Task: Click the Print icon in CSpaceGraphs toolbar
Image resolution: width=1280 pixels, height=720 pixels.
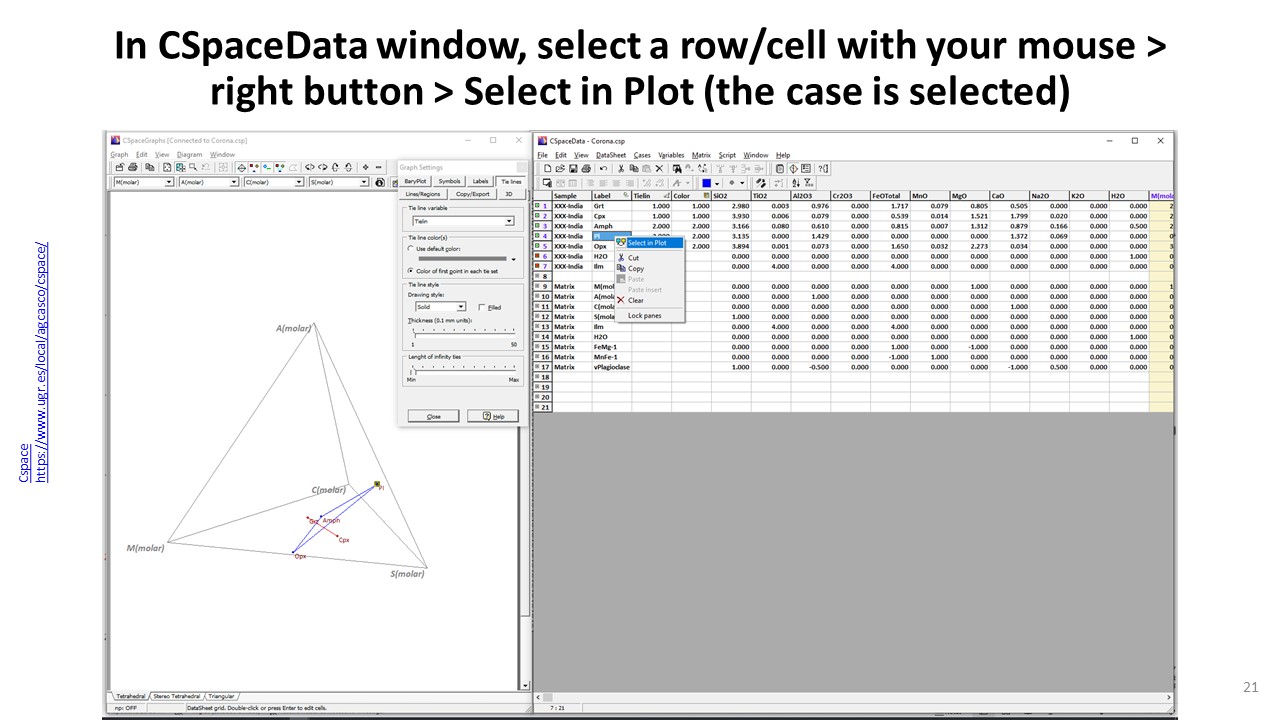Action: coord(134,168)
